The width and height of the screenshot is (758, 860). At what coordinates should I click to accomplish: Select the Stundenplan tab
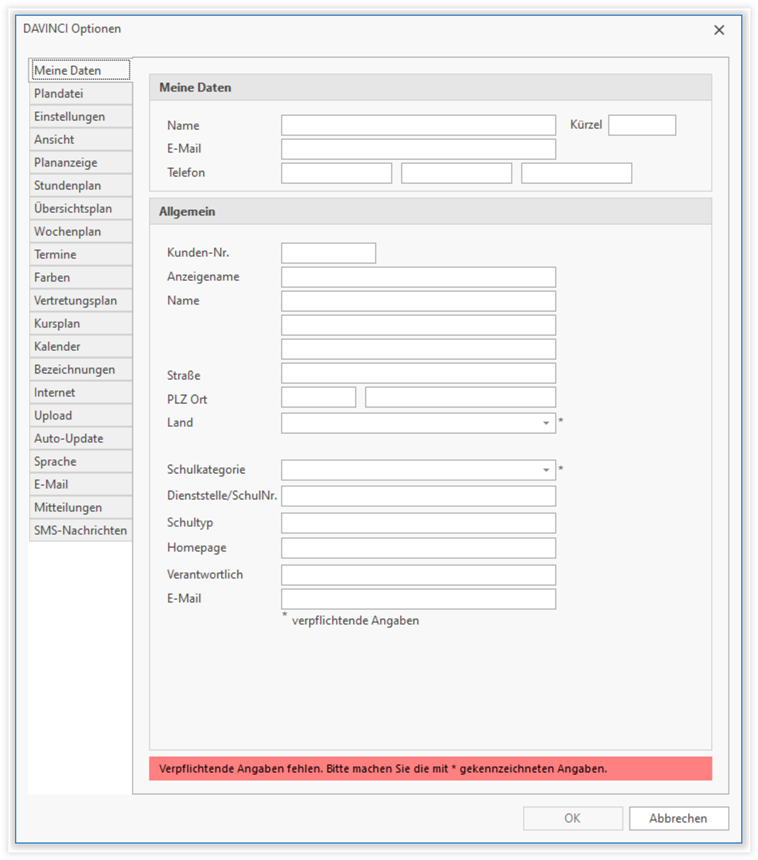80,186
